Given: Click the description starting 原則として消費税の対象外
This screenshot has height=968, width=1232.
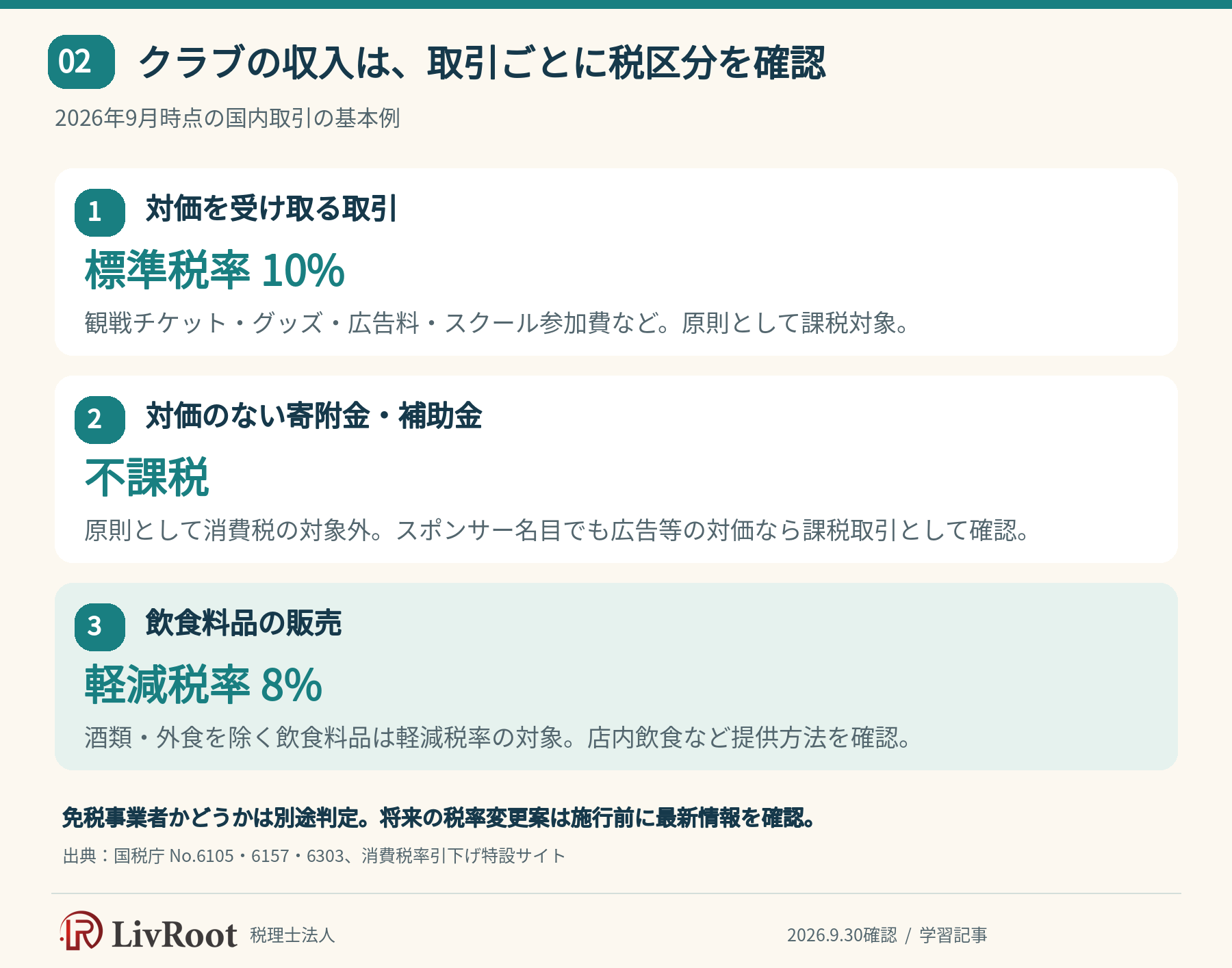Looking at the screenshot, I should point(558,530).
